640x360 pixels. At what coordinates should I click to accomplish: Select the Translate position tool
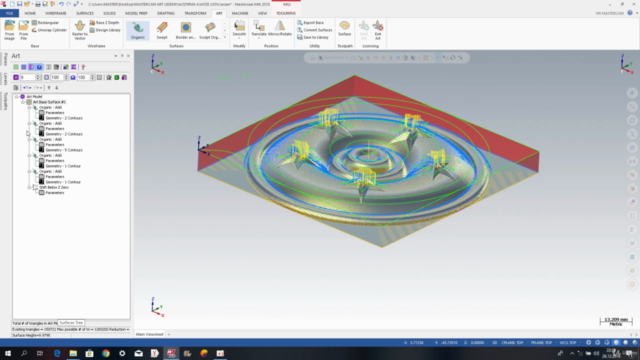(259, 28)
